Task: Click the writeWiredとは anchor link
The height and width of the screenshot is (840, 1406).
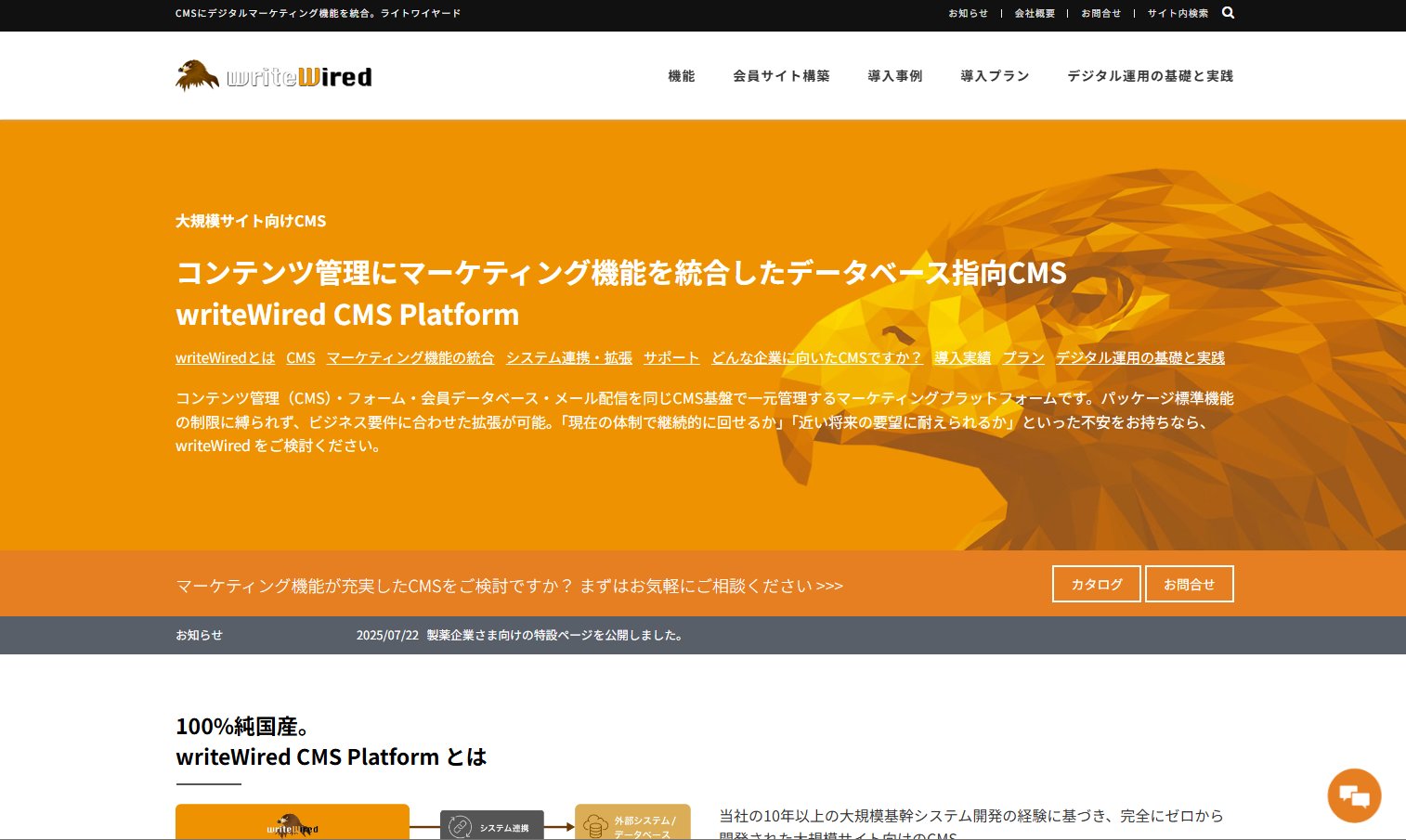Action: point(225,357)
